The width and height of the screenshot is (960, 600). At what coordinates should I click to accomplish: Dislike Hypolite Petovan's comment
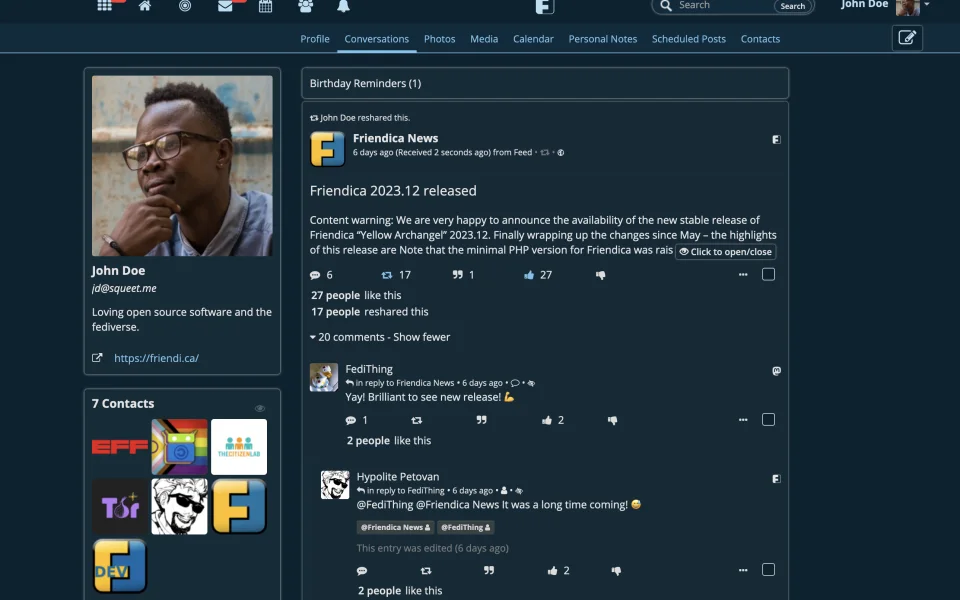click(x=616, y=571)
